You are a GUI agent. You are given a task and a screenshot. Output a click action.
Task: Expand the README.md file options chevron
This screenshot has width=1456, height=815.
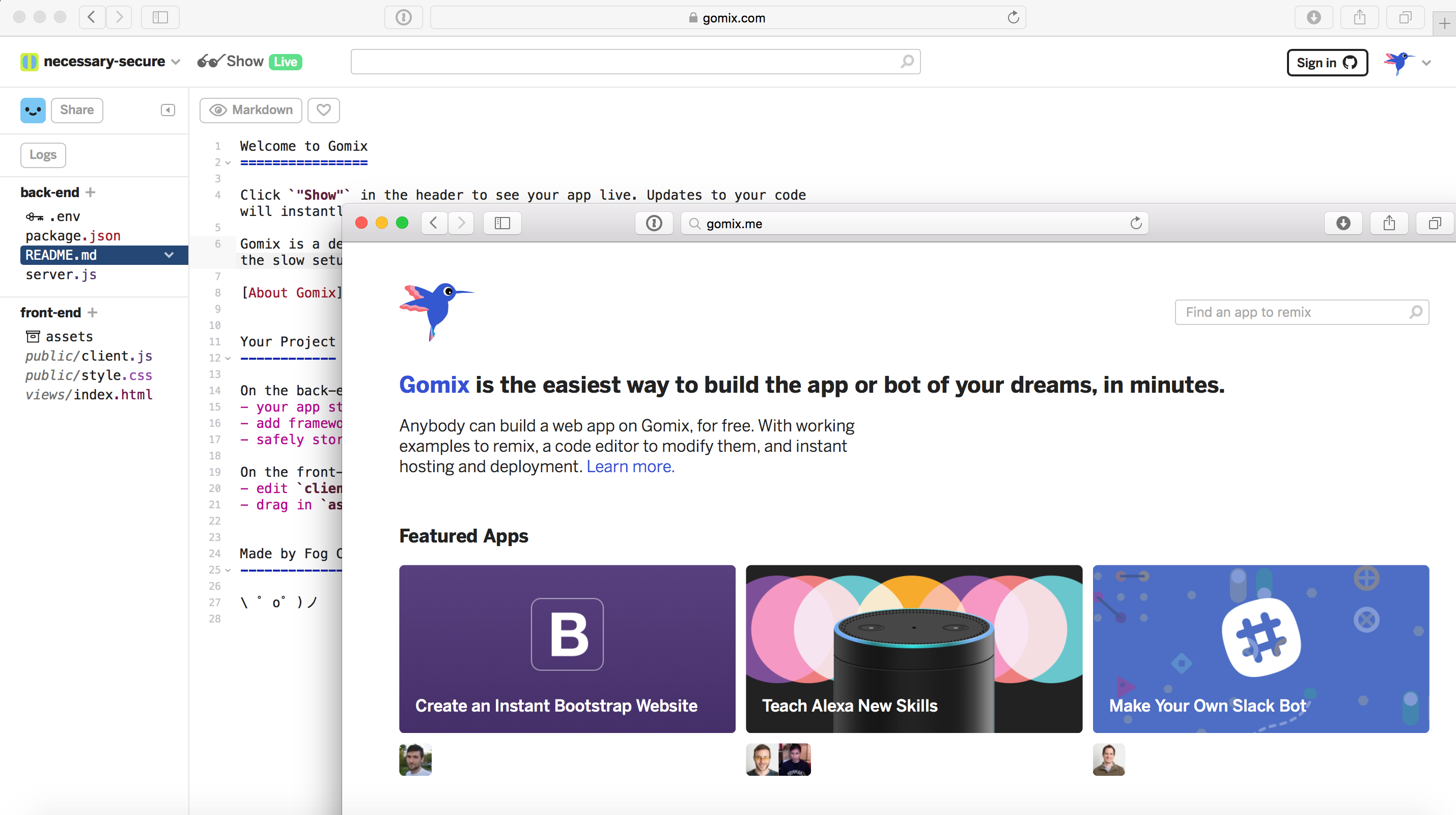[x=169, y=255]
